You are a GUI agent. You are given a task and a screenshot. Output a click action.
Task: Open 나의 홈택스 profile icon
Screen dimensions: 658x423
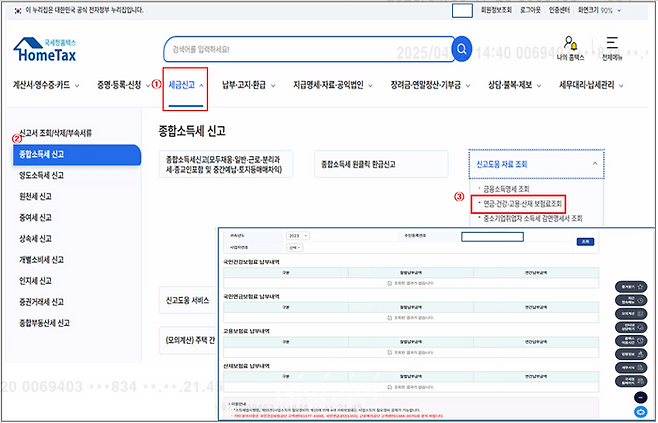(x=571, y=48)
